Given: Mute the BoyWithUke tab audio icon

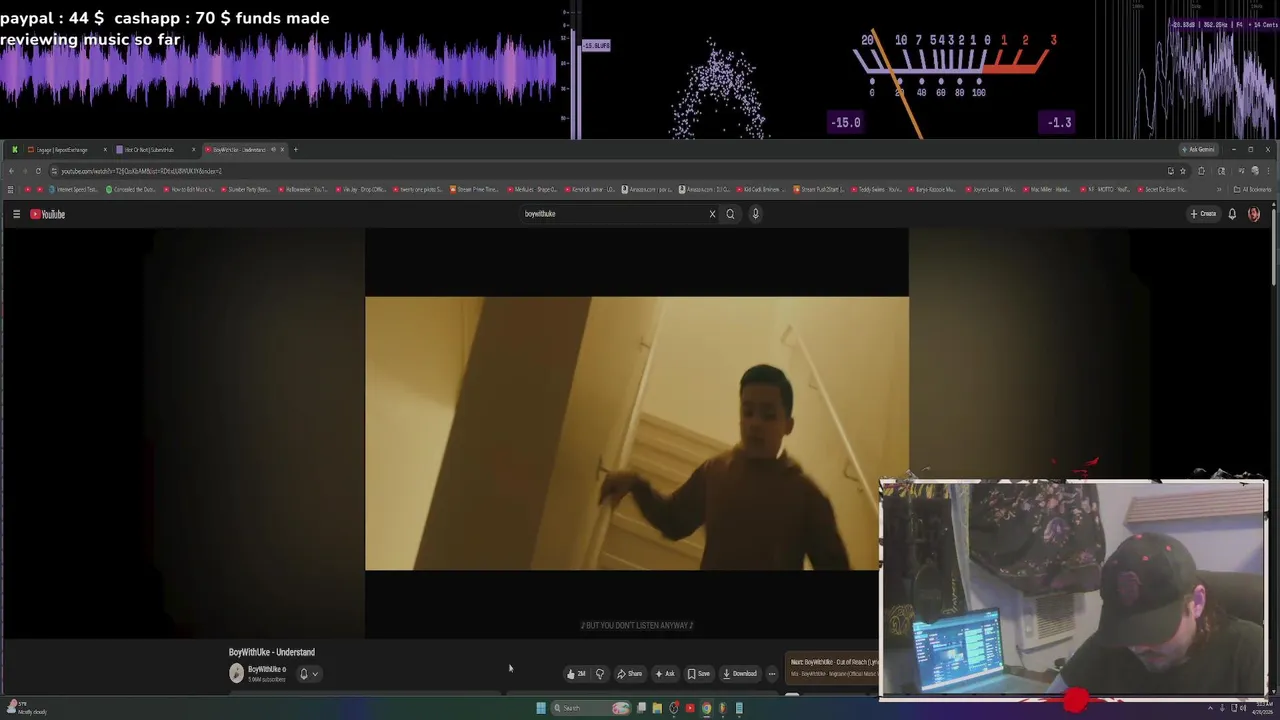Looking at the screenshot, I should pos(272,150).
